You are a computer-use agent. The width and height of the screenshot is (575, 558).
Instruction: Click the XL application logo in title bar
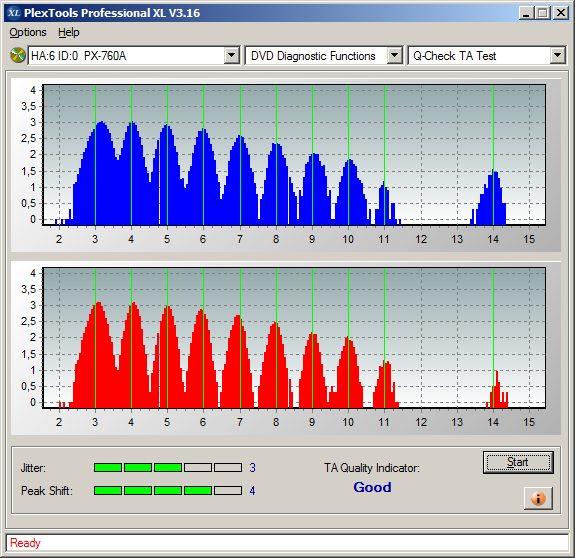pyautogui.click(x=14, y=13)
